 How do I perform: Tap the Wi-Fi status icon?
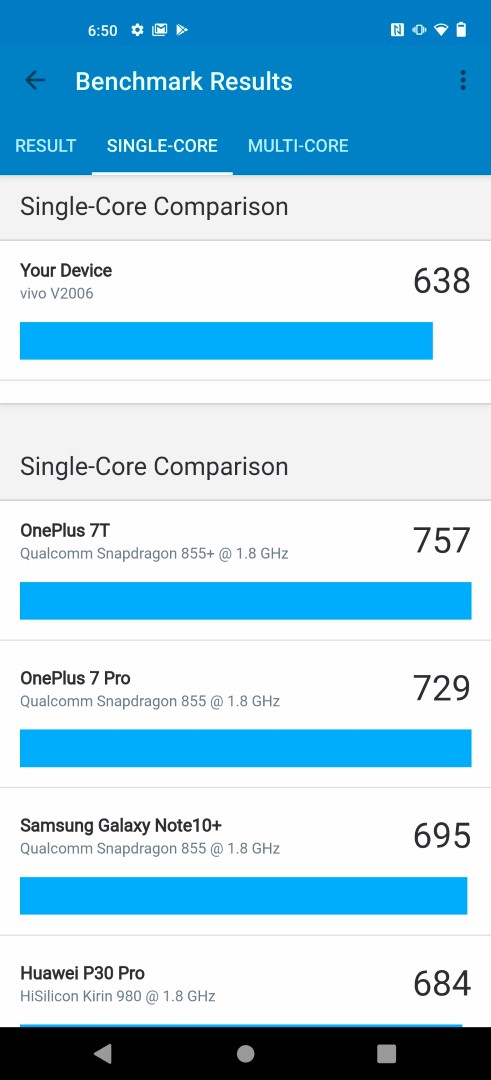441,30
